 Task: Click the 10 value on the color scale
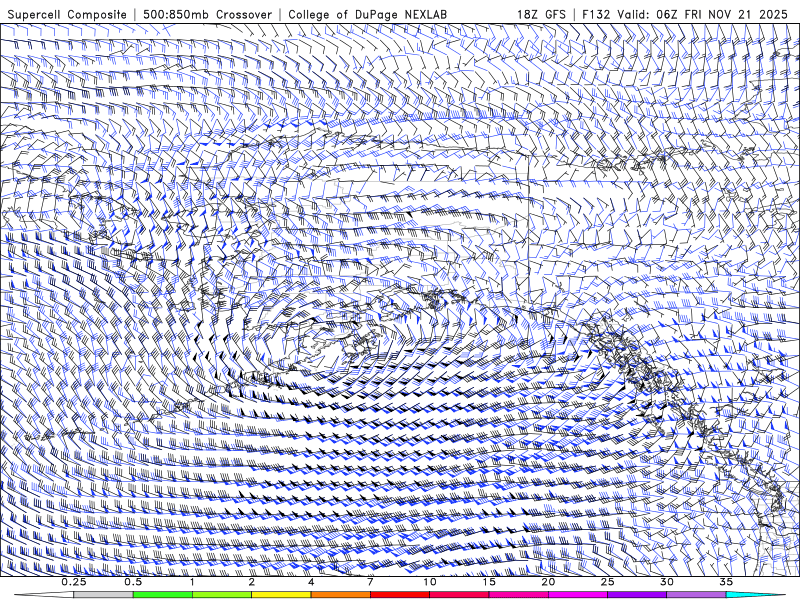[x=430, y=582]
